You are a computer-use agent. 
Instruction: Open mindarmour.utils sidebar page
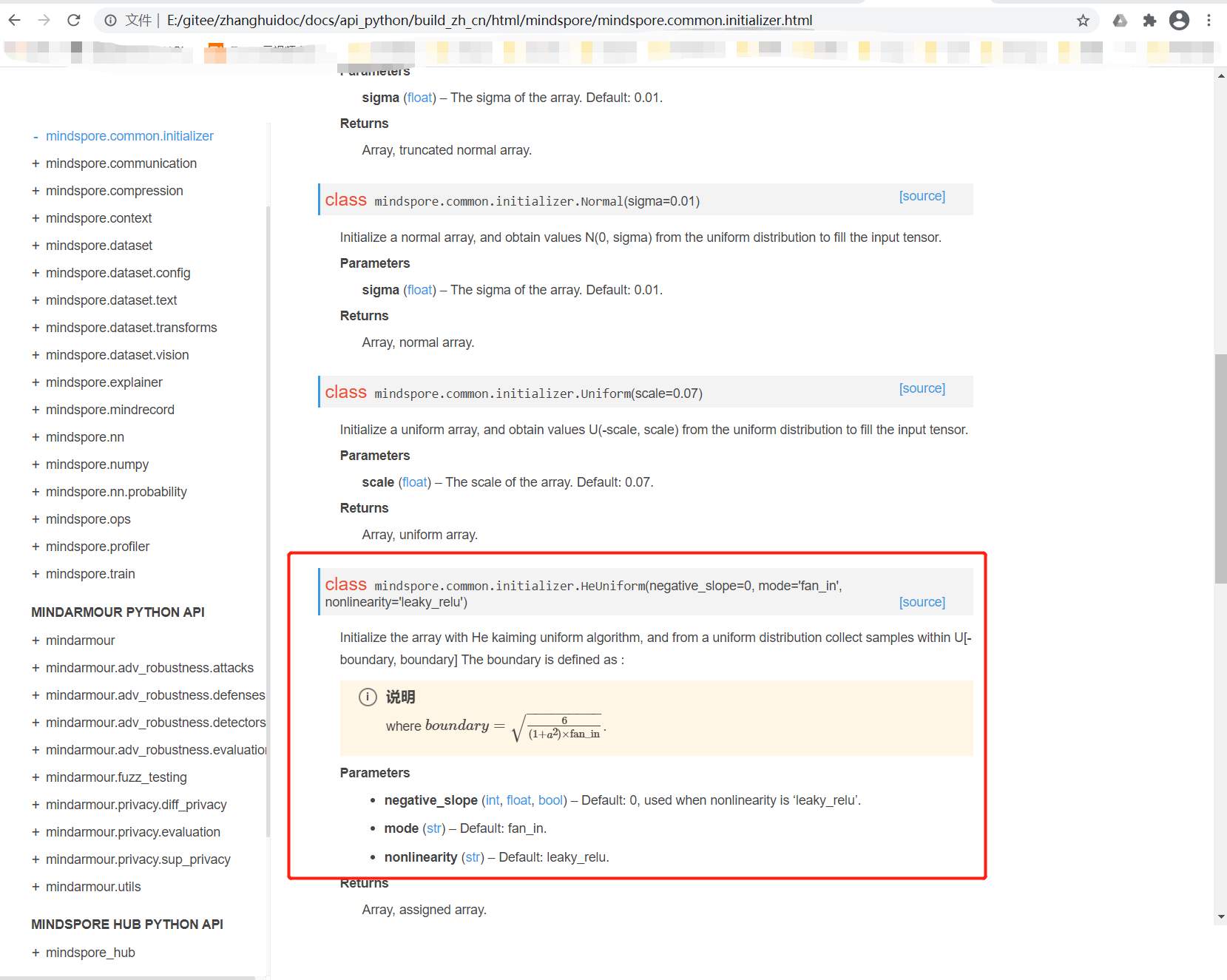[x=93, y=887]
